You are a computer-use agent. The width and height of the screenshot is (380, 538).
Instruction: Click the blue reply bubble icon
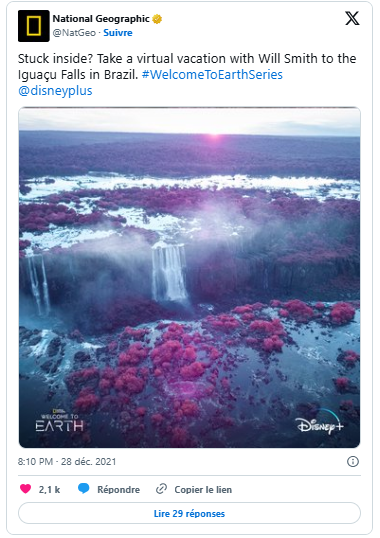point(84,489)
